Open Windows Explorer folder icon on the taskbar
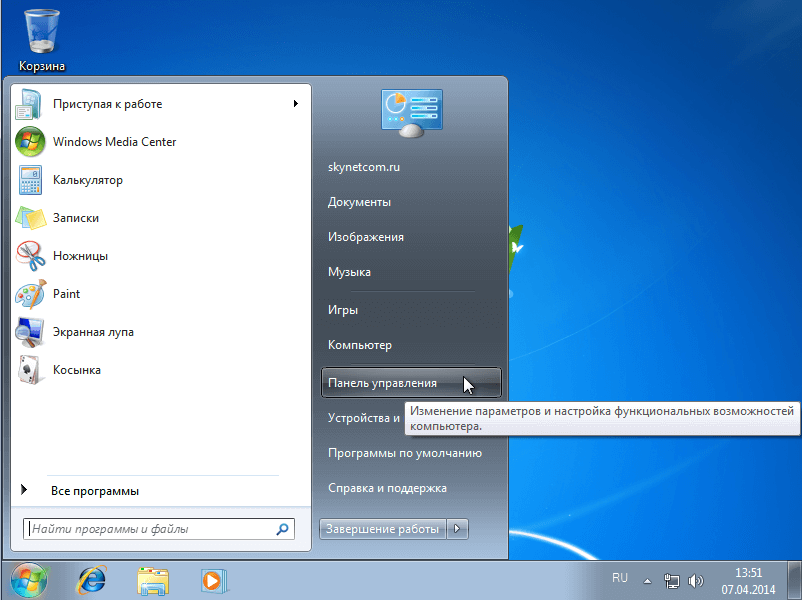This screenshot has width=802, height=600. coord(153,579)
